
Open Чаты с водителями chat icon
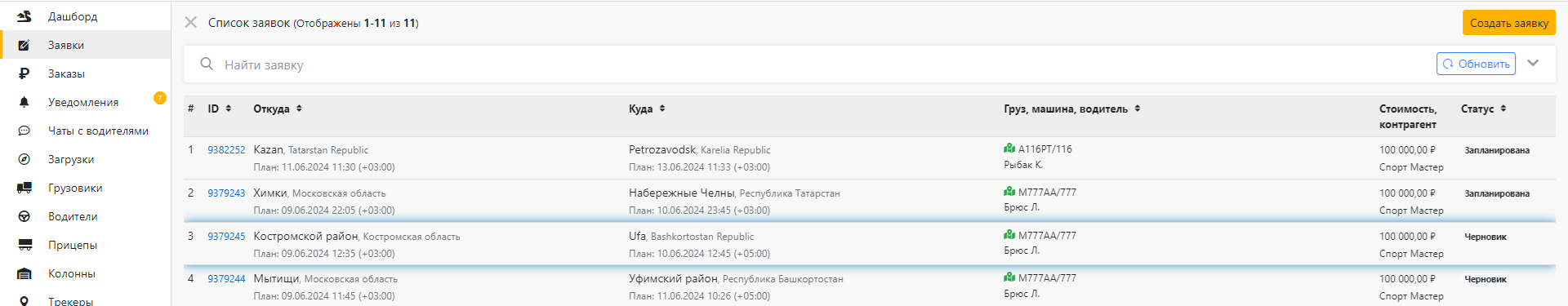pos(24,131)
